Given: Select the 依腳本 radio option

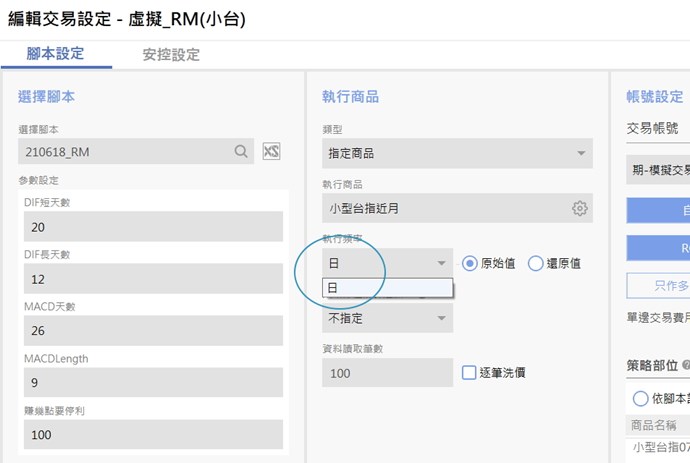Looking at the screenshot, I should tap(640, 398).
